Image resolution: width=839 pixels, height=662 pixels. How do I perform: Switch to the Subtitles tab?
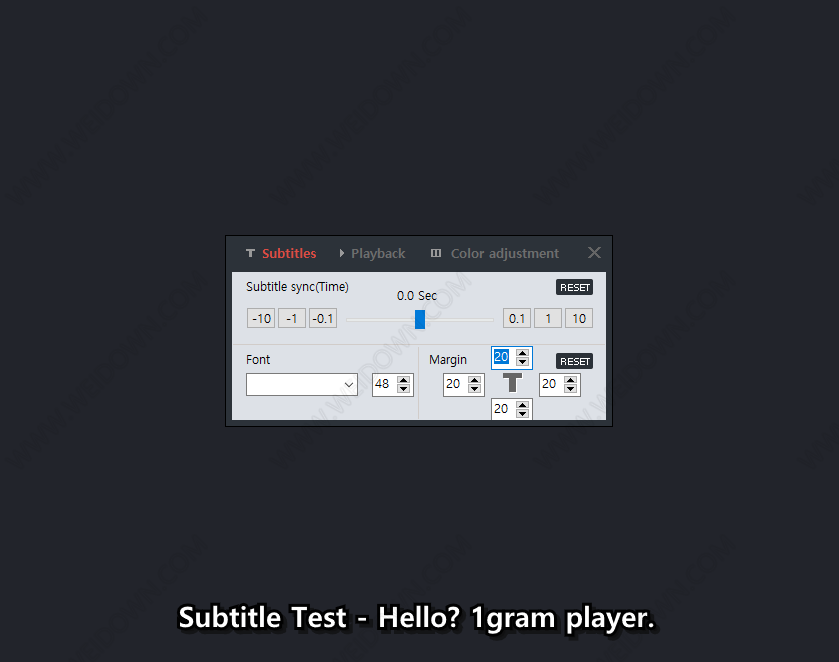coord(281,253)
